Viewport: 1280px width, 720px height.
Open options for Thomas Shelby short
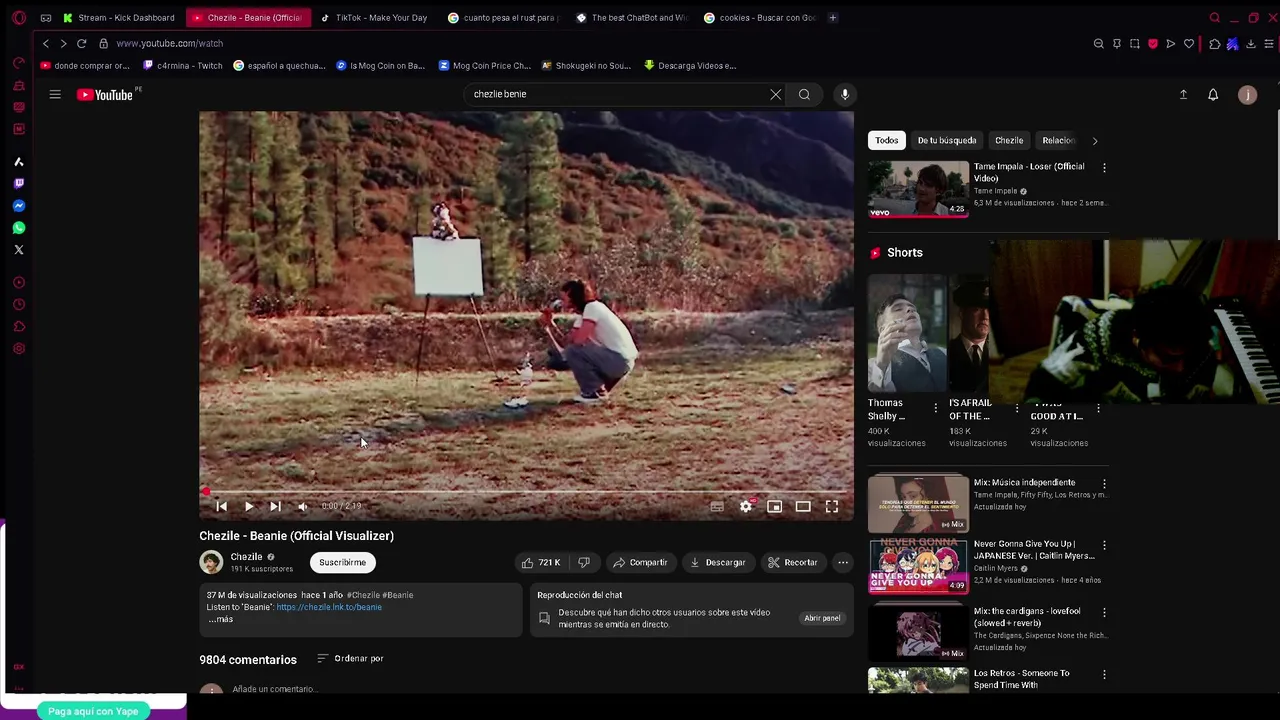pyautogui.click(x=936, y=409)
